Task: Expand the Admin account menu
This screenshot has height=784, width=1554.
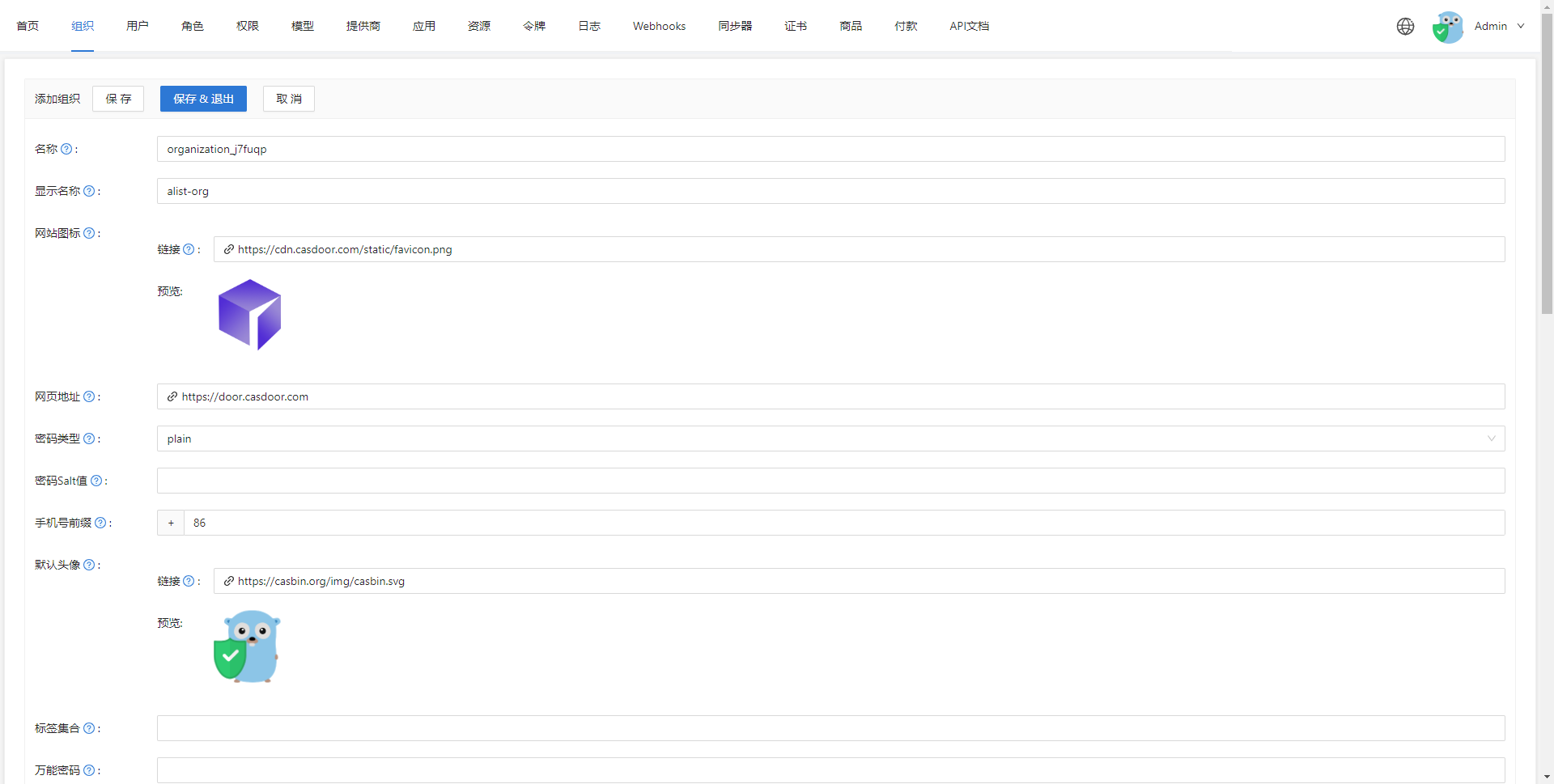Action: coord(1497,26)
